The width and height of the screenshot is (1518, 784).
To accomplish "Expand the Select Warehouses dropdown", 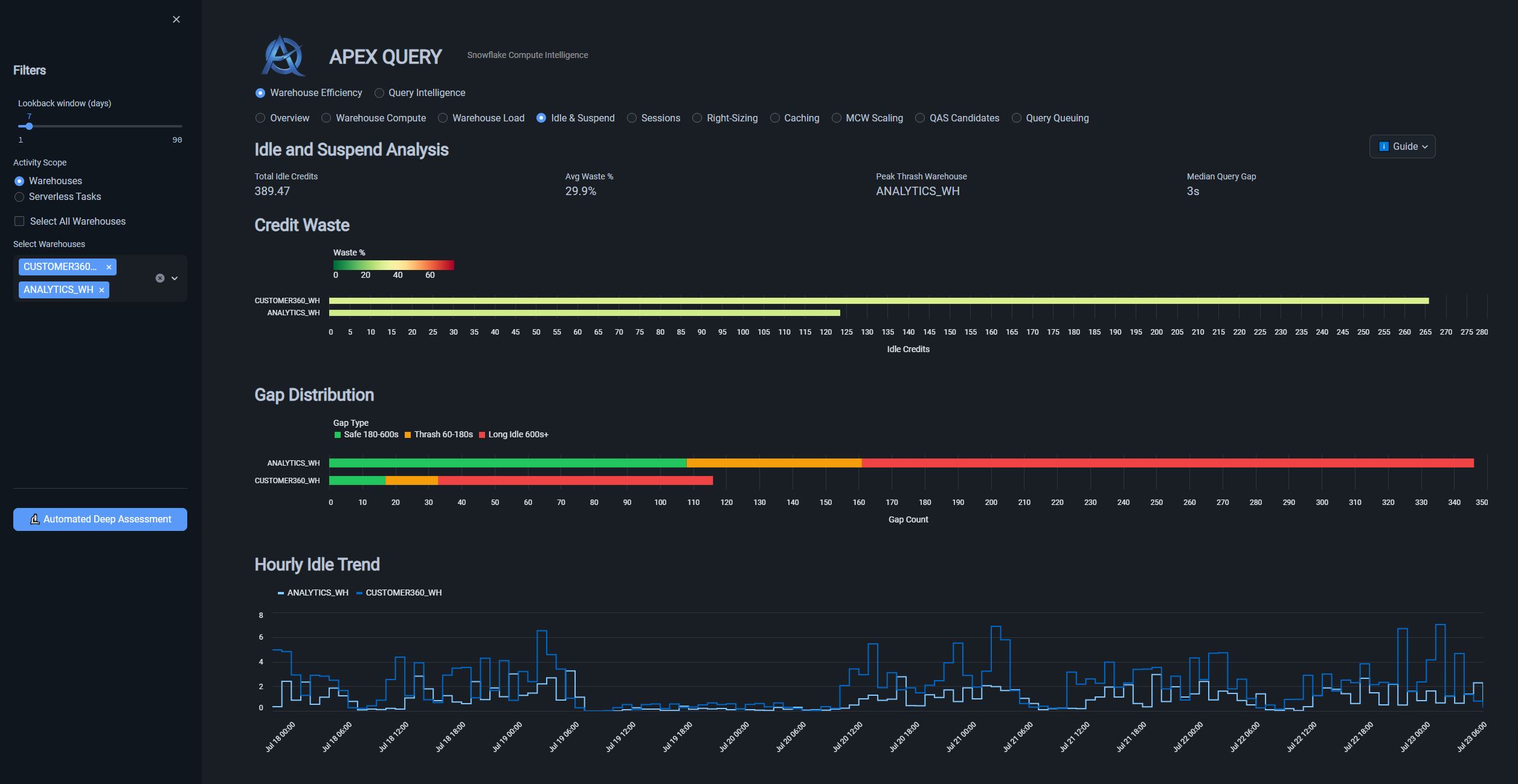I will pos(175,278).
